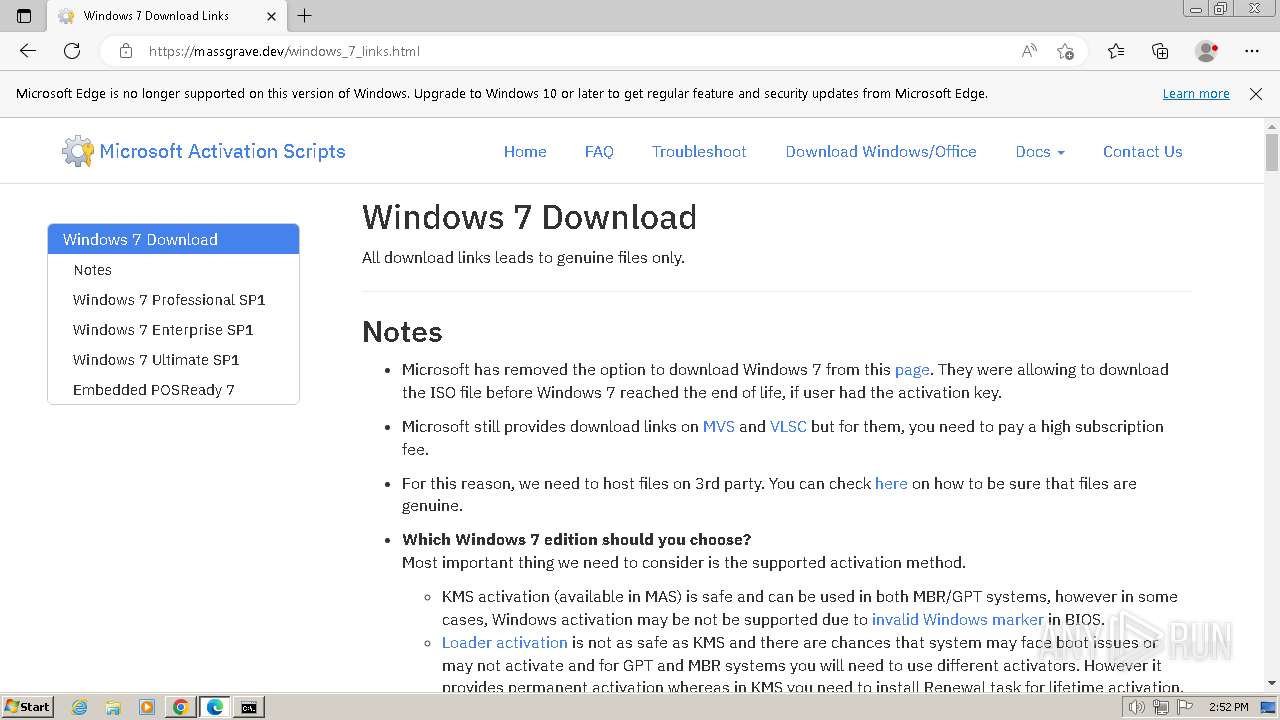The image size is (1280, 720).
Task: Open Contact Us navigation item
Action: pos(1143,151)
